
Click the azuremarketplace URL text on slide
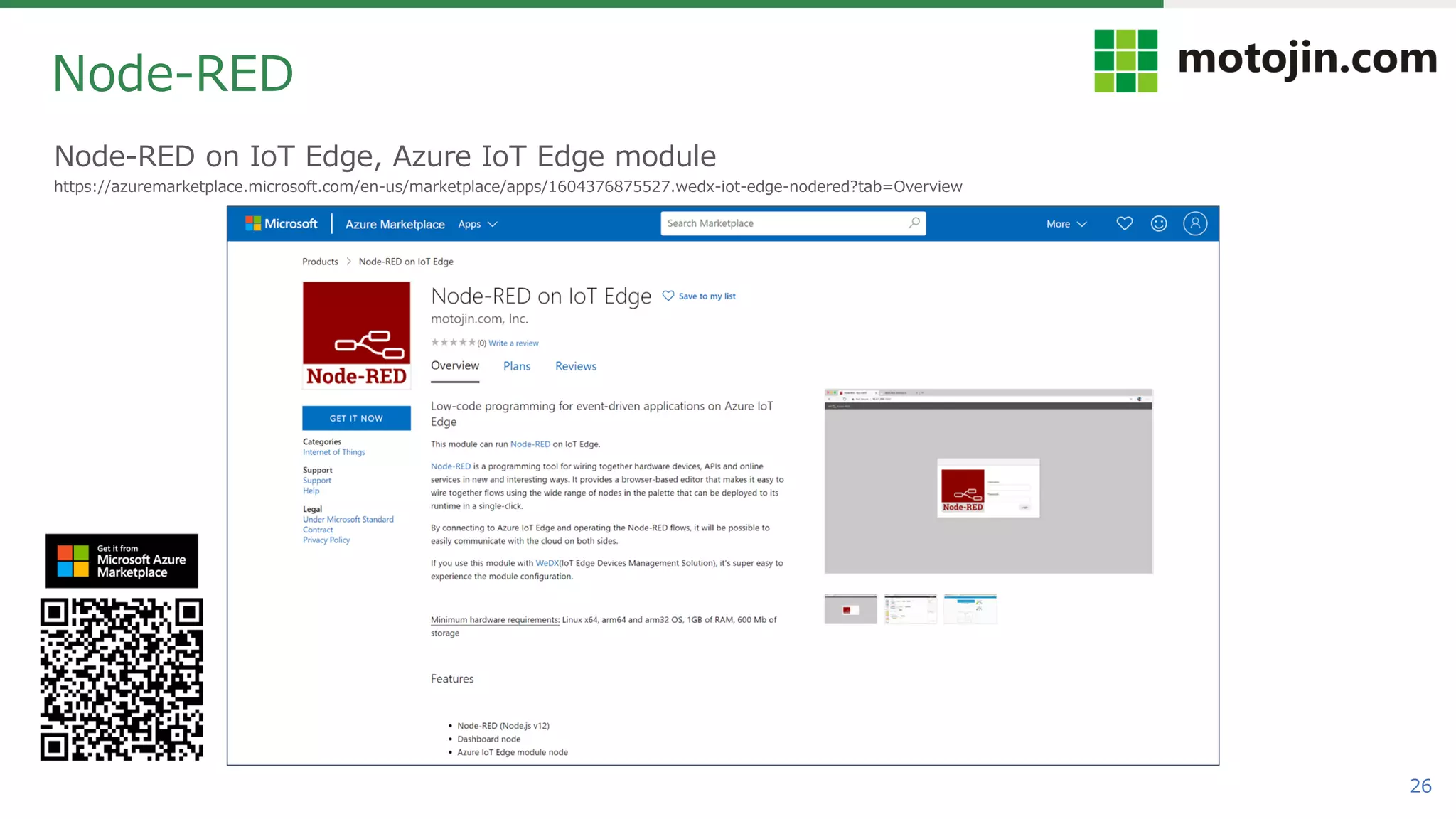(x=508, y=187)
